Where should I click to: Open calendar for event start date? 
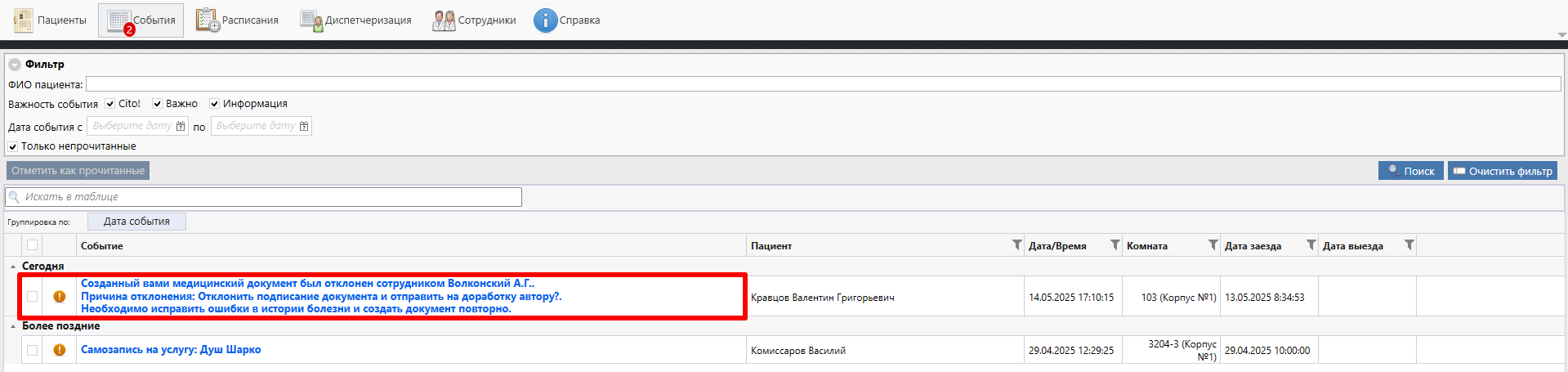[x=181, y=126]
